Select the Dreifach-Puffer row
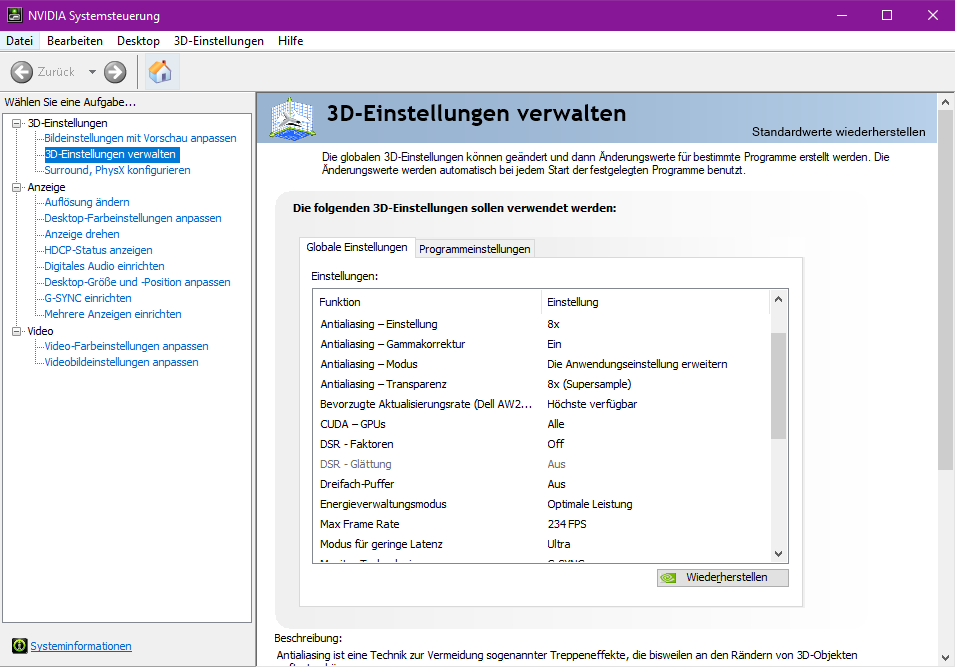 pyautogui.click(x=541, y=484)
